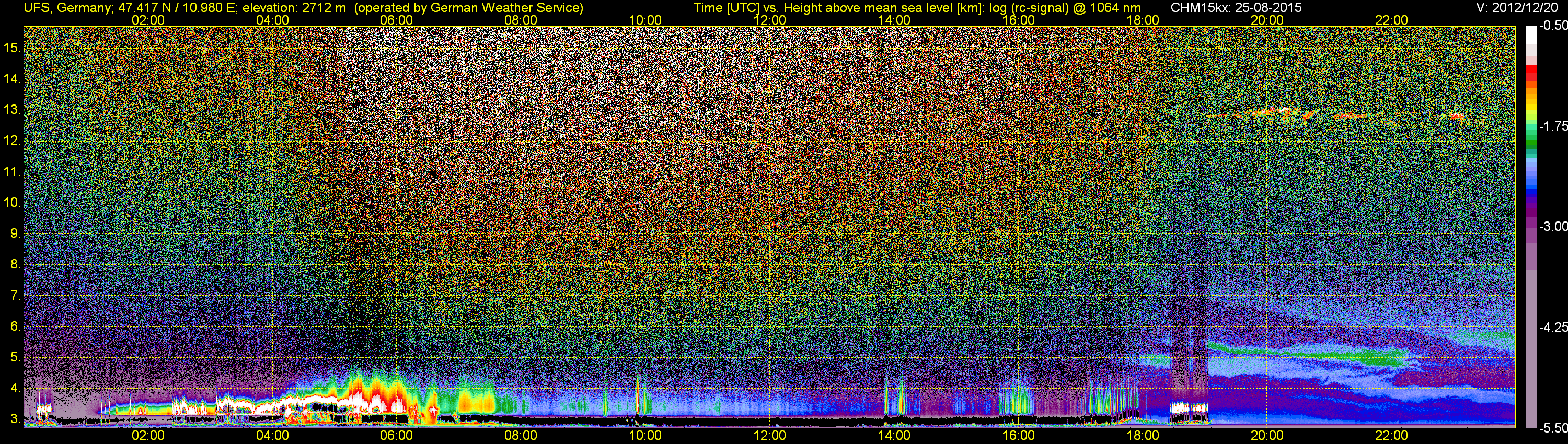Click the 10:00 label on the top time axis
Image resolution: width=1568 pixels, height=444 pixels.
[x=645, y=20]
